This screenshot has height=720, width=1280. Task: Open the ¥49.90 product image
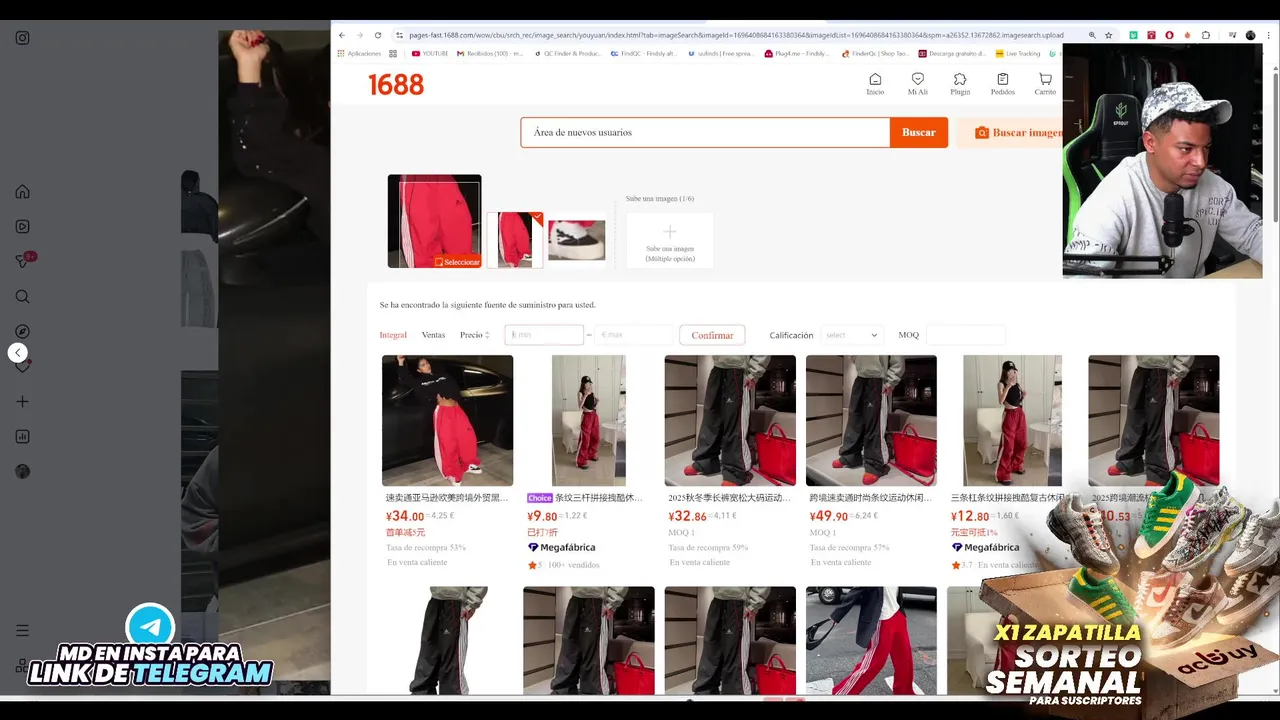pos(871,421)
